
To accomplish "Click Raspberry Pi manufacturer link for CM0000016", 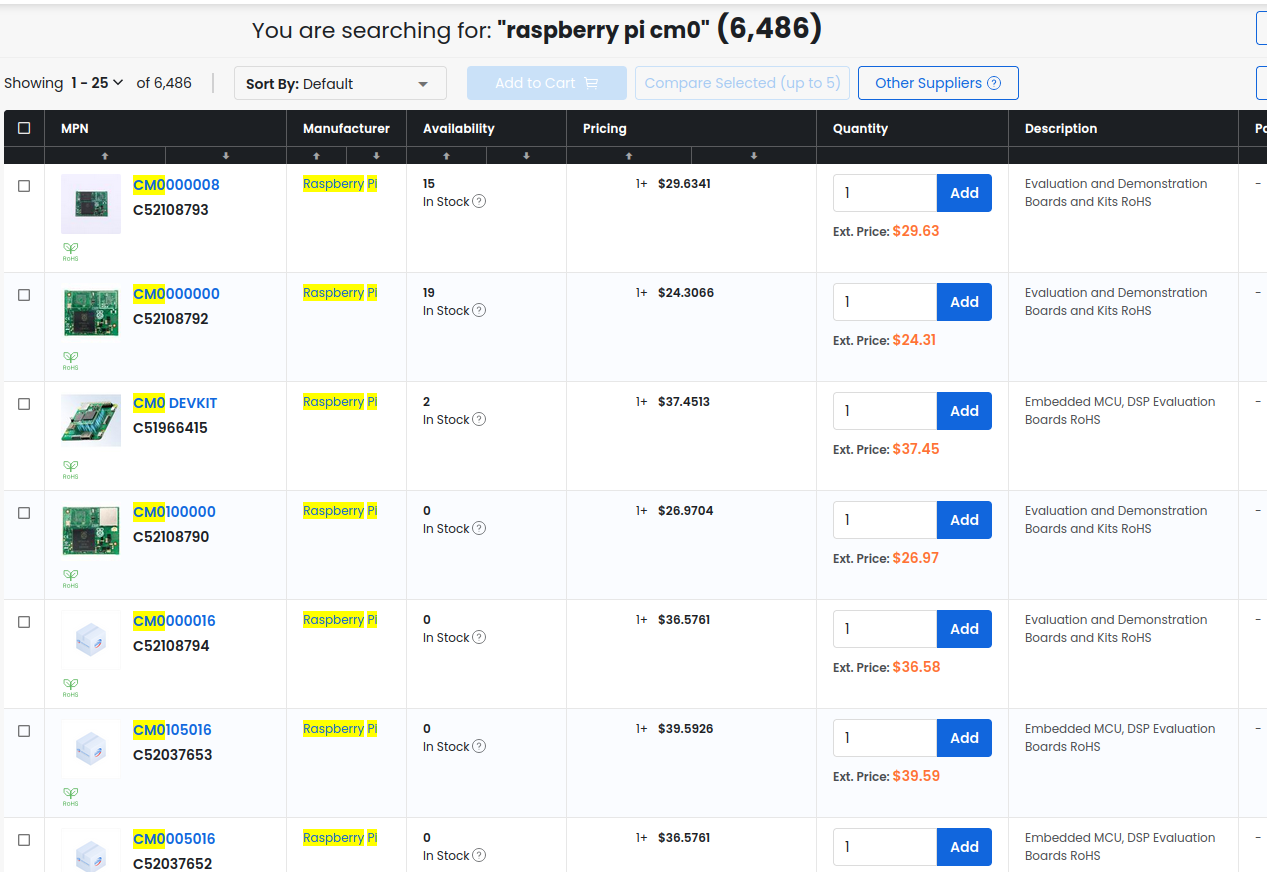I will tap(339, 620).
